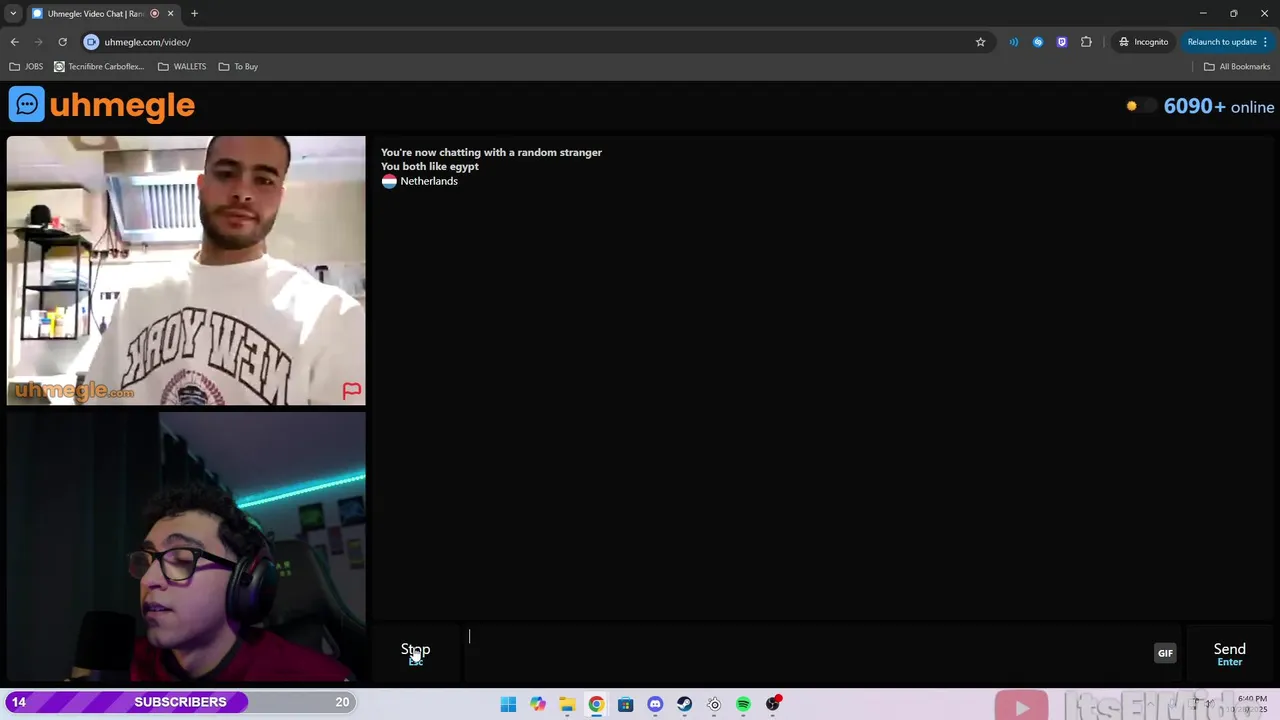Open the JOBS bookmark folder
This screenshot has height=720, width=1280.
pos(26,66)
